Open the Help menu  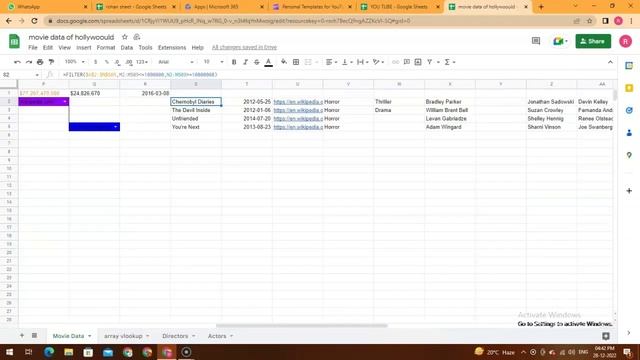(198, 47)
